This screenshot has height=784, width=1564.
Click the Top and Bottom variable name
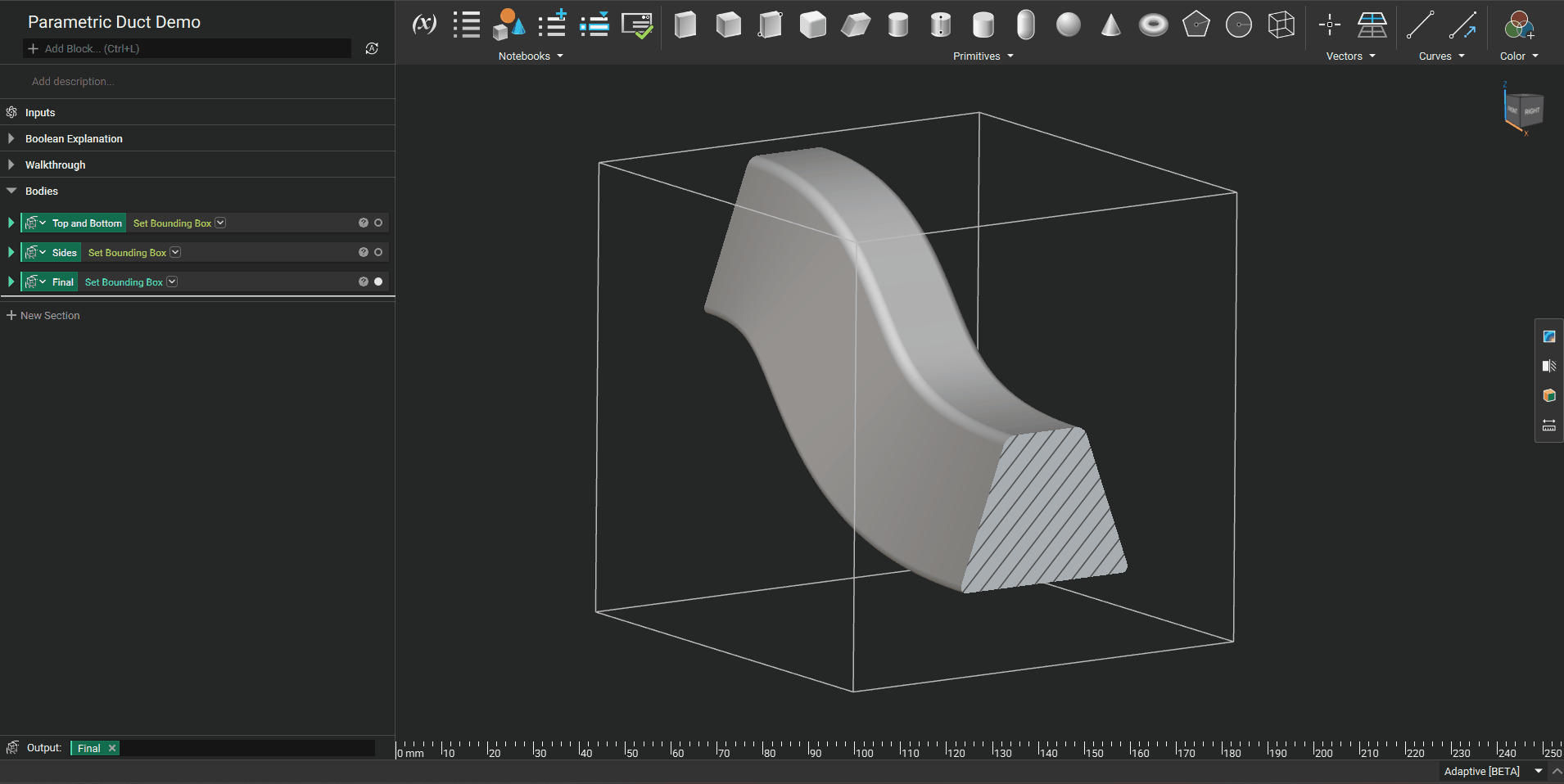pos(87,223)
